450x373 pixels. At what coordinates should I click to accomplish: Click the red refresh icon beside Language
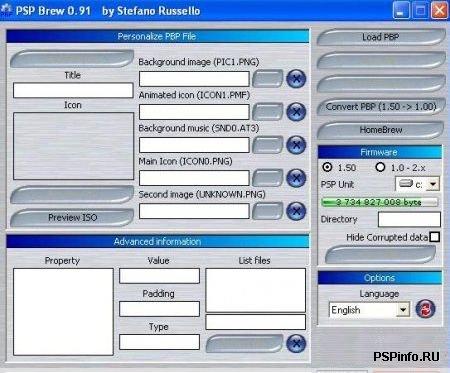click(x=425, y=309)
